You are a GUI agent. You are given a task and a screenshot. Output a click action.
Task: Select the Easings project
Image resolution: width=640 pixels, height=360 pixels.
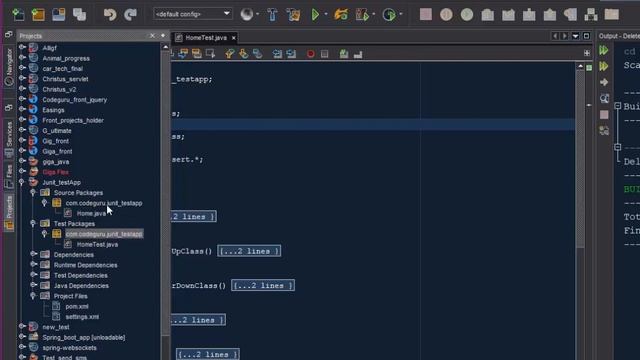(x=53, y=110)
